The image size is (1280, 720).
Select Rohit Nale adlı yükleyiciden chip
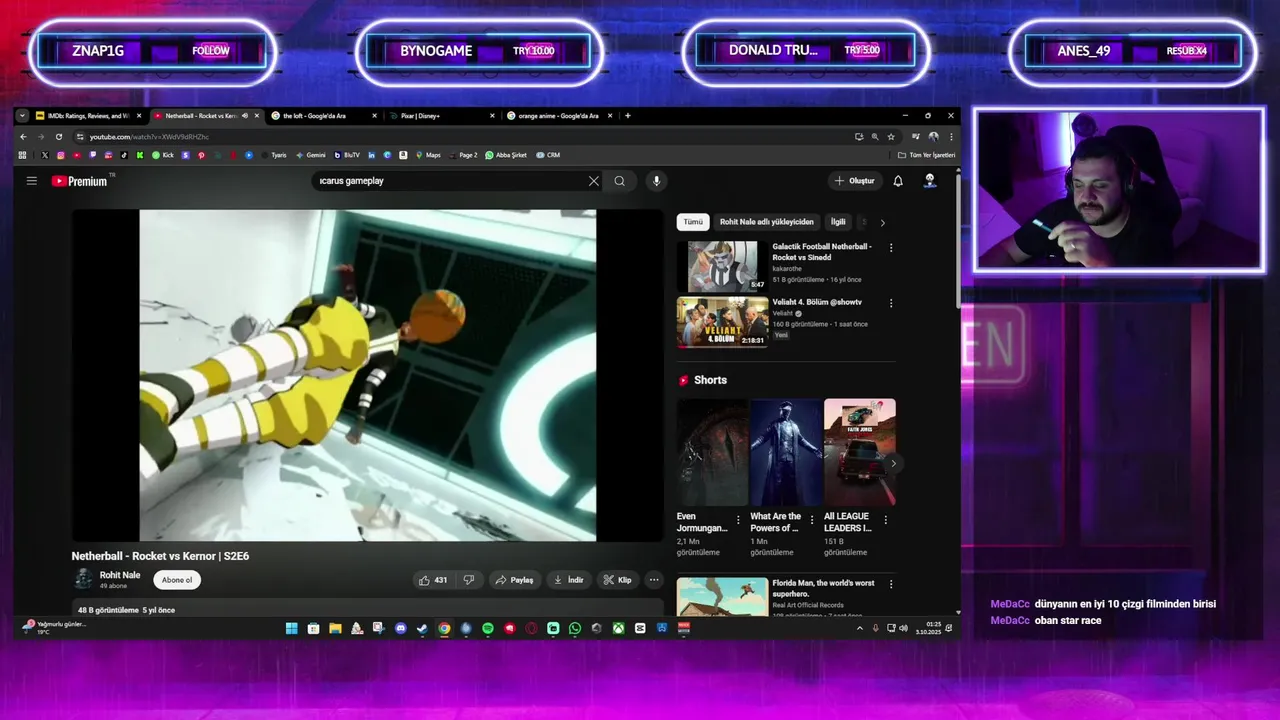[x=767, y=222]
